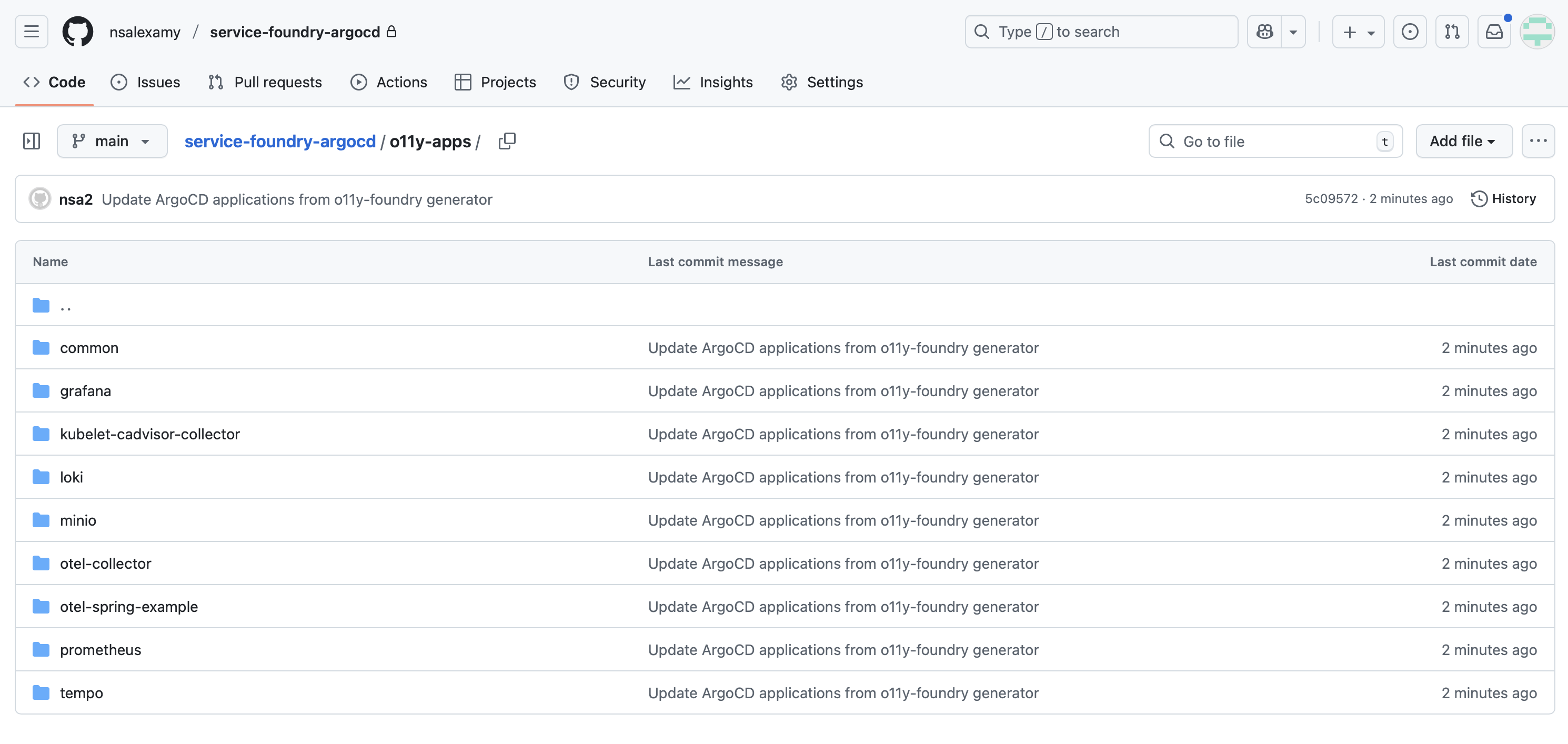The image size is (1568, 744).
Task: Open the hamburger navigation menu
Action: point(32,32)
